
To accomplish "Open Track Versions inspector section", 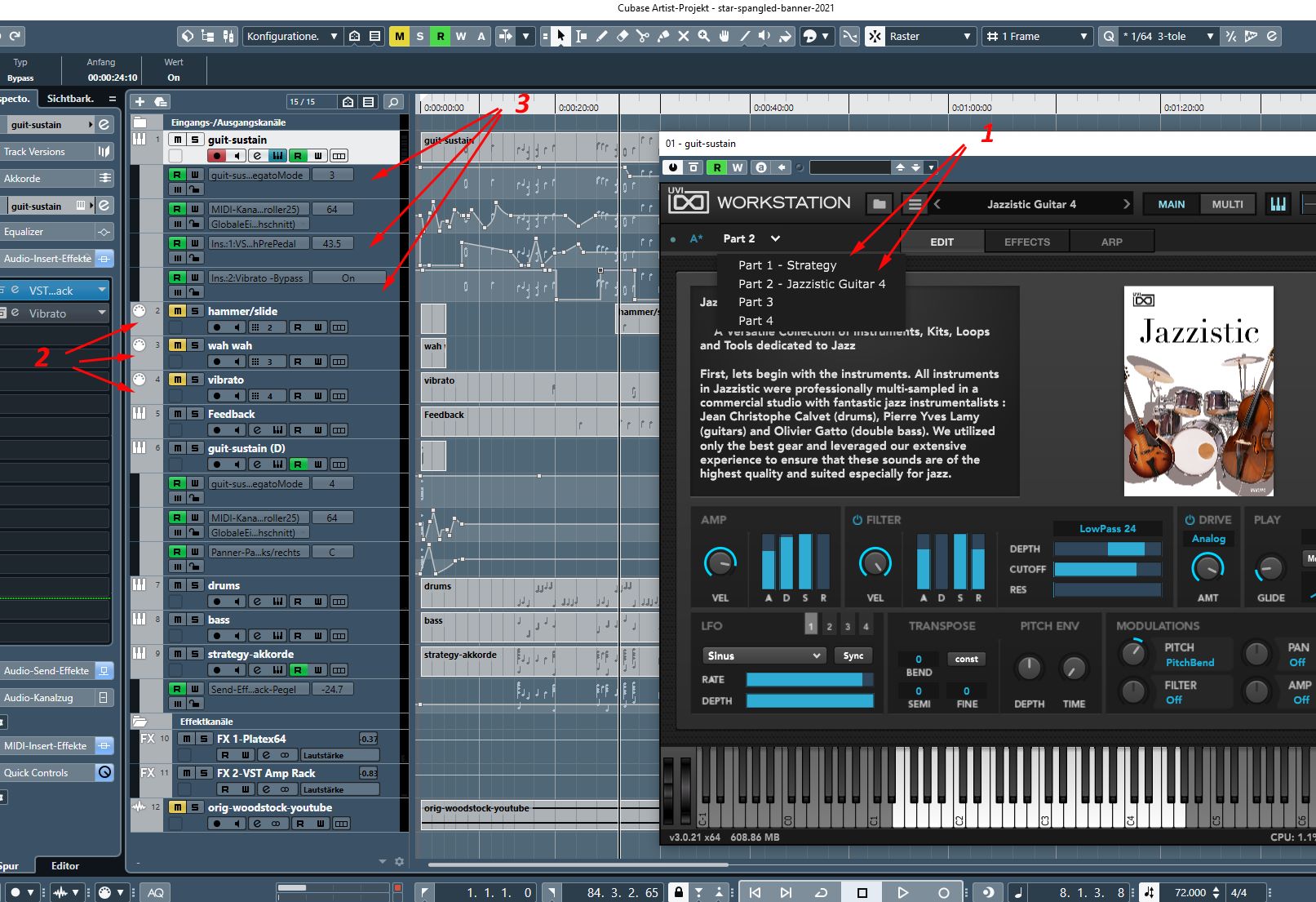I will click(56, 151).
